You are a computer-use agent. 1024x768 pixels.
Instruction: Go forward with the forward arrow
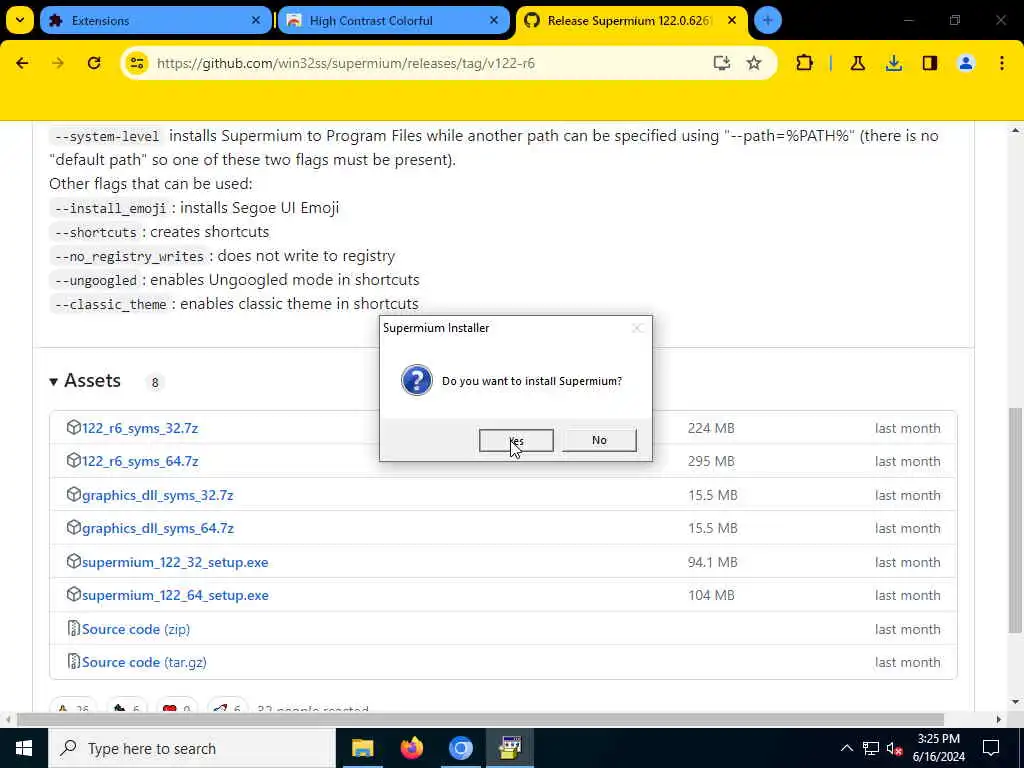click(x=58, y=63)
